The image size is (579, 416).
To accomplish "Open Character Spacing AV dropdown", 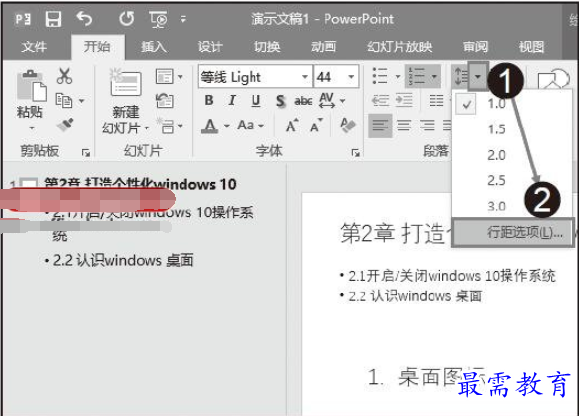I will click(332, 100).
